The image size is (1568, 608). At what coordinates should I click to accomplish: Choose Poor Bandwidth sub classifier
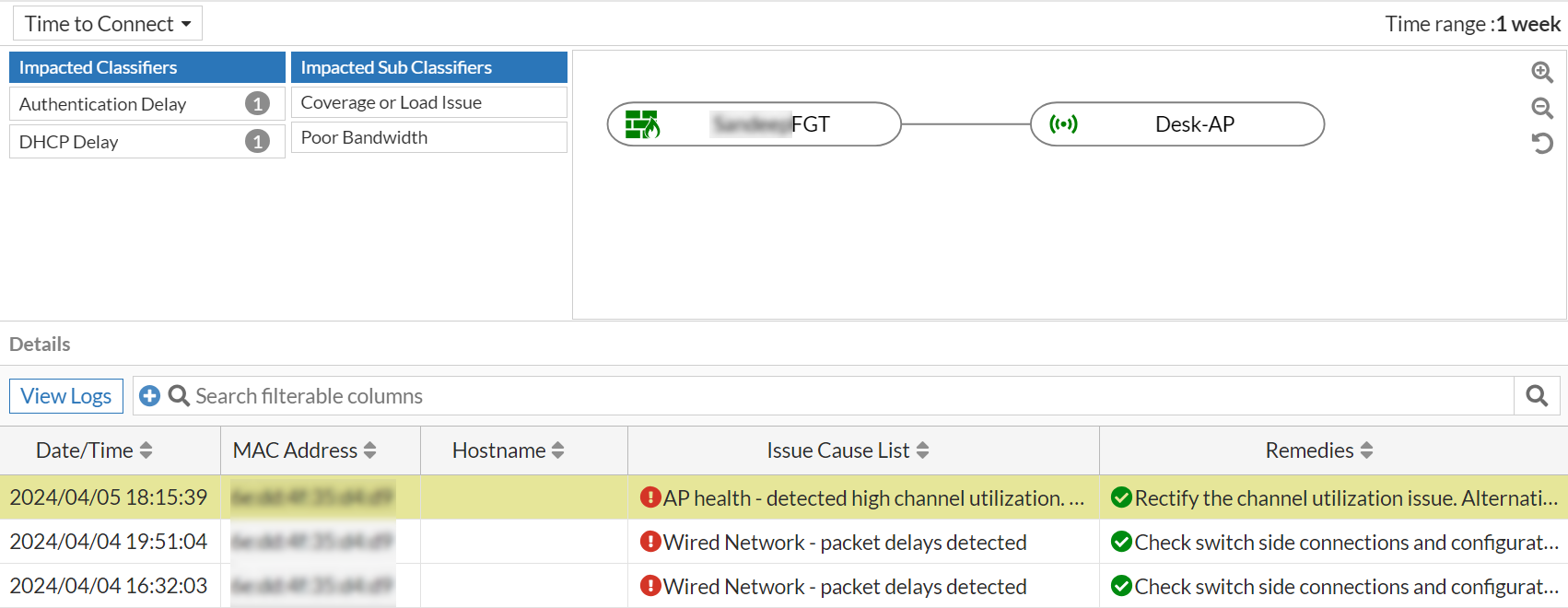pos(428,137)
